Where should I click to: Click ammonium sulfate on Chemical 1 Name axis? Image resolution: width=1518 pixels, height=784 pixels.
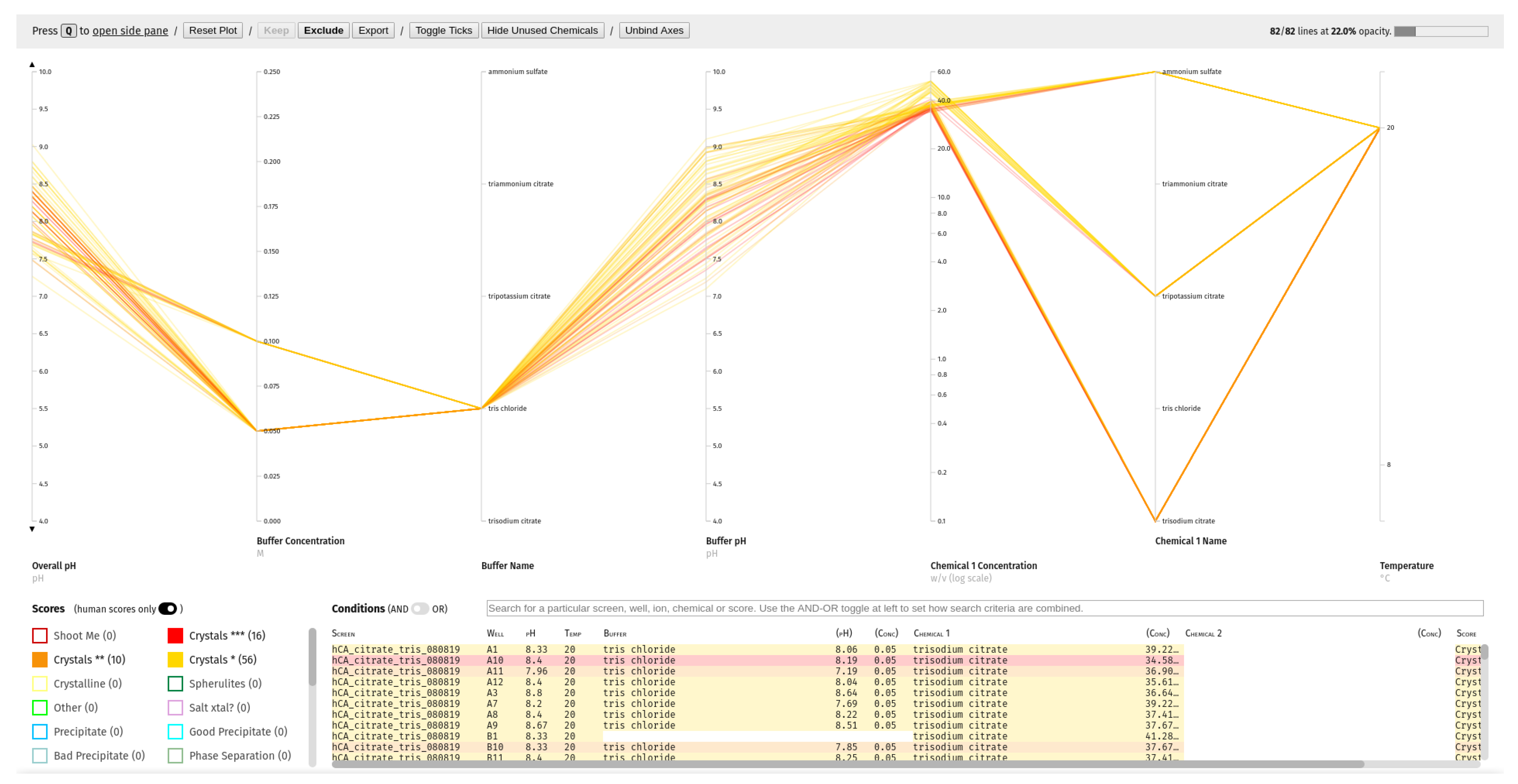[1192, 72]
